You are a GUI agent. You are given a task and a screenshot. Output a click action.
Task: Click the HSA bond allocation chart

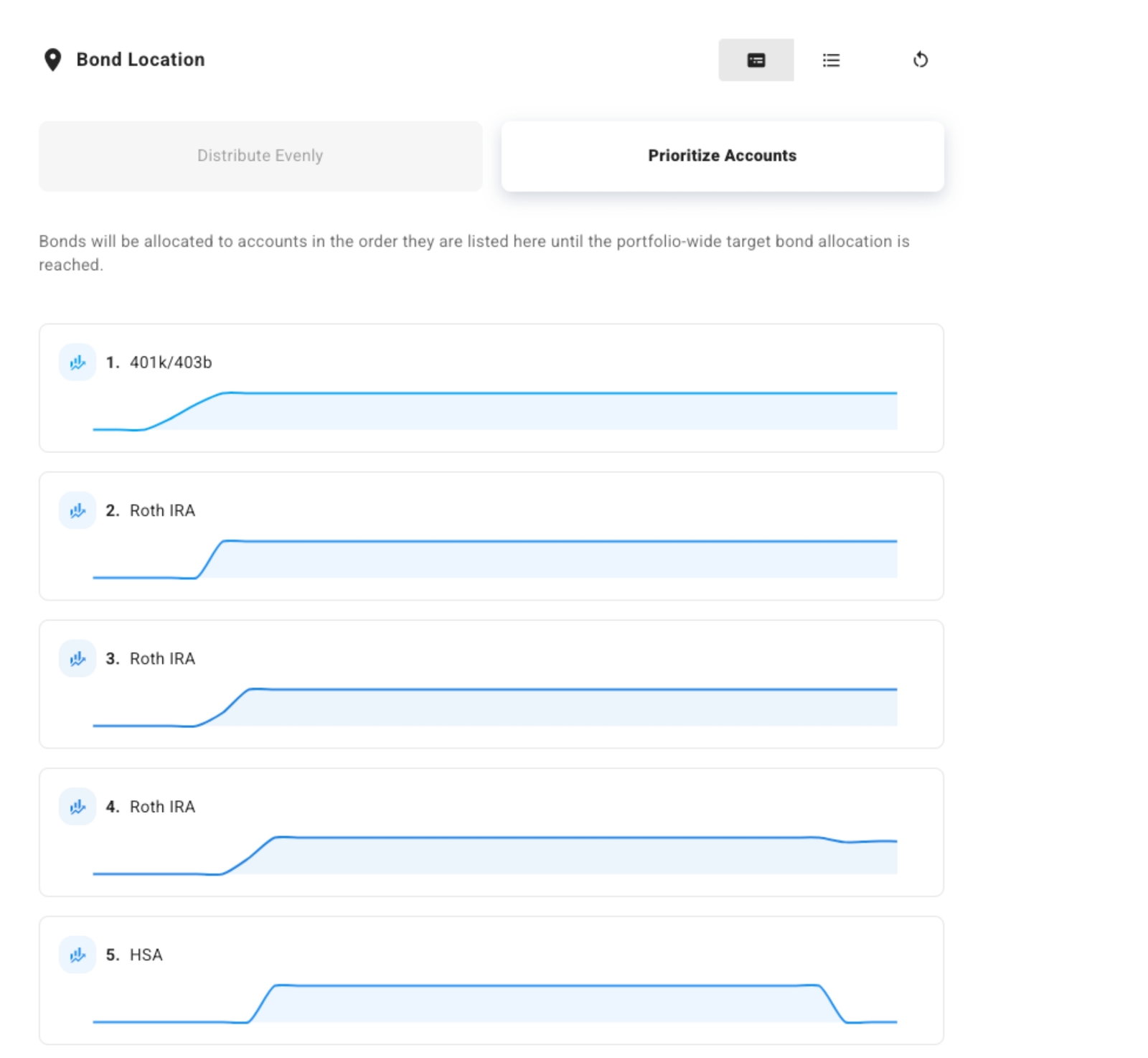point(495,1003)
